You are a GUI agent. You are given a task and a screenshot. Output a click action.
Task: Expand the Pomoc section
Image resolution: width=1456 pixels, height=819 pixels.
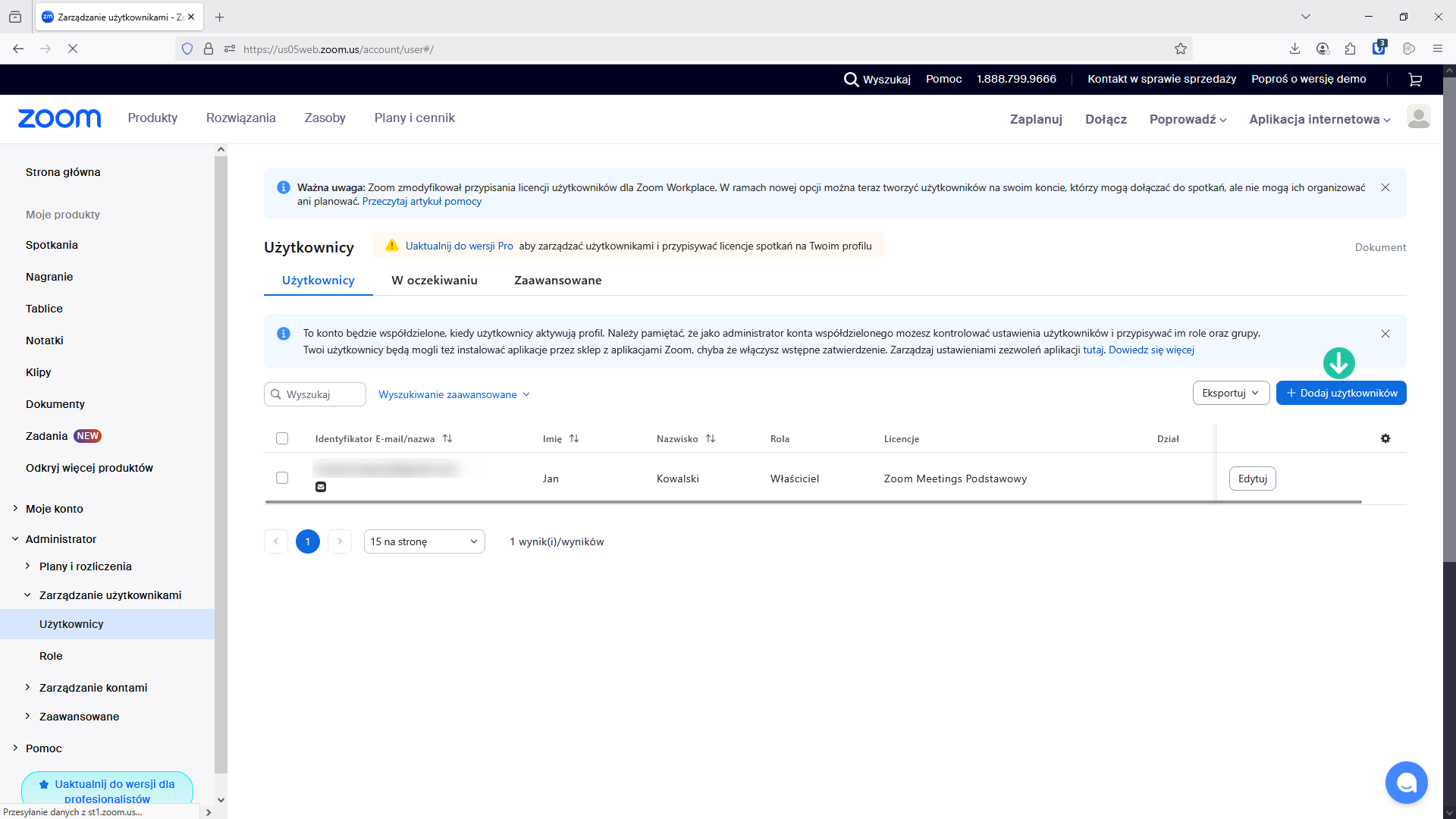click(x=15, y=748)
